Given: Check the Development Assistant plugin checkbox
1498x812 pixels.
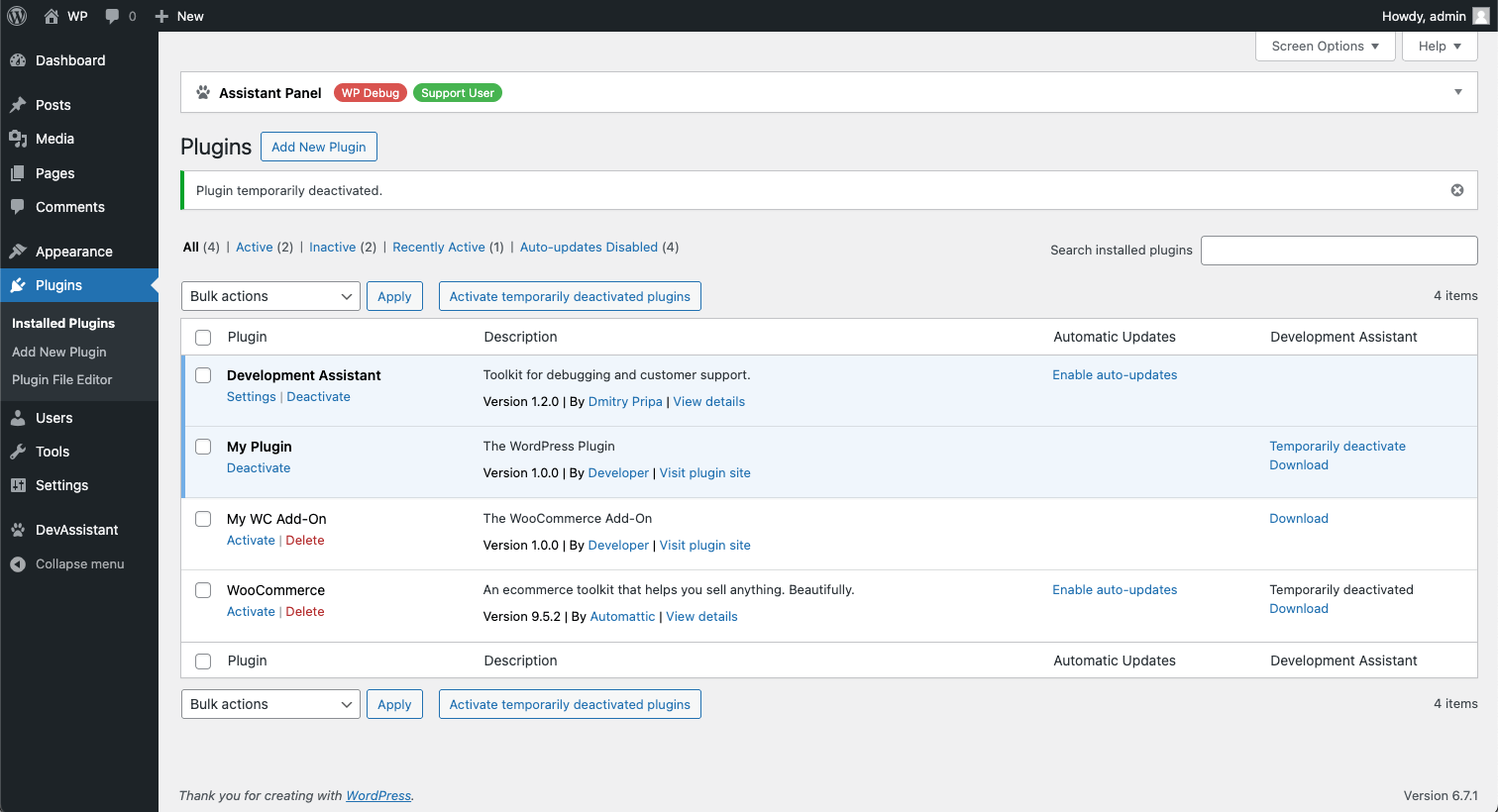Looking at the screenshot, I should click(203, 375).
